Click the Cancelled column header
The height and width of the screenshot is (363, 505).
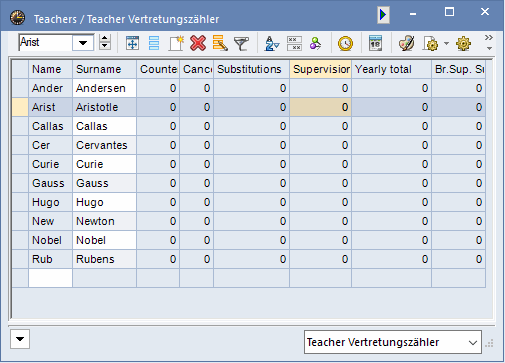coord(196,69)
